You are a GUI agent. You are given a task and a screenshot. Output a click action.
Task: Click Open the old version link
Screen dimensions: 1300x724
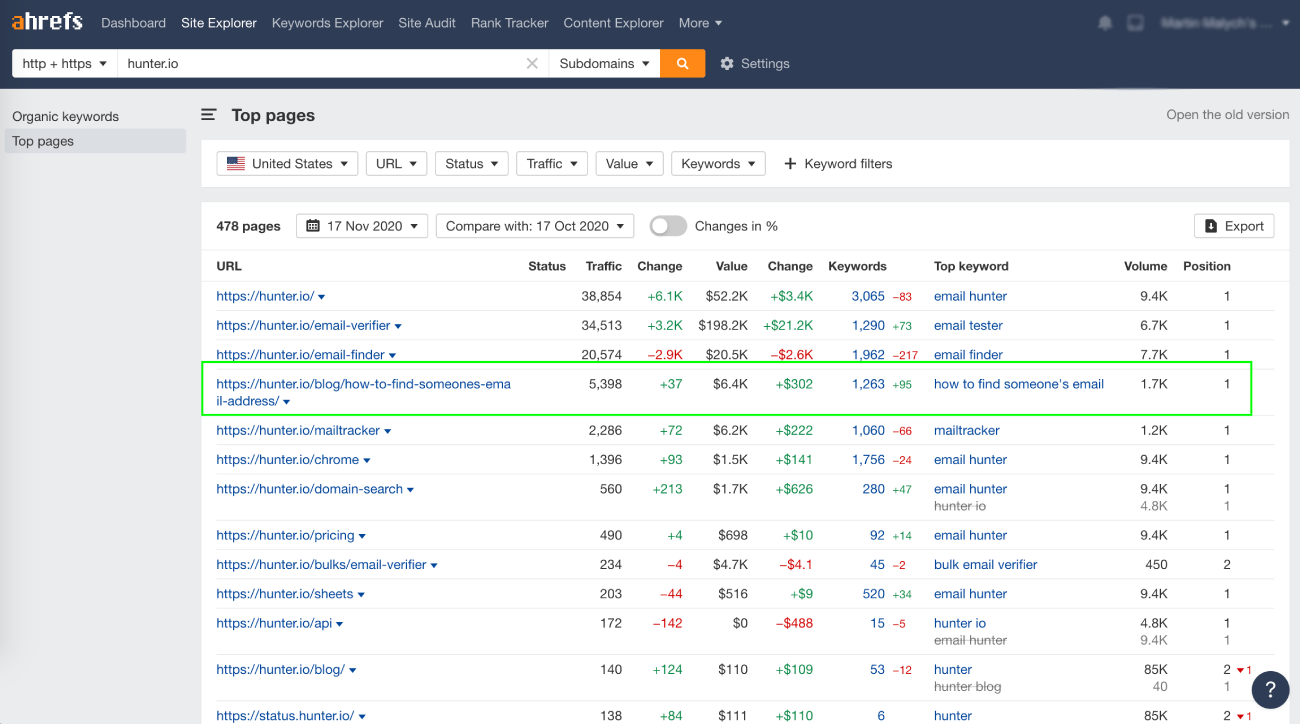1227,114
